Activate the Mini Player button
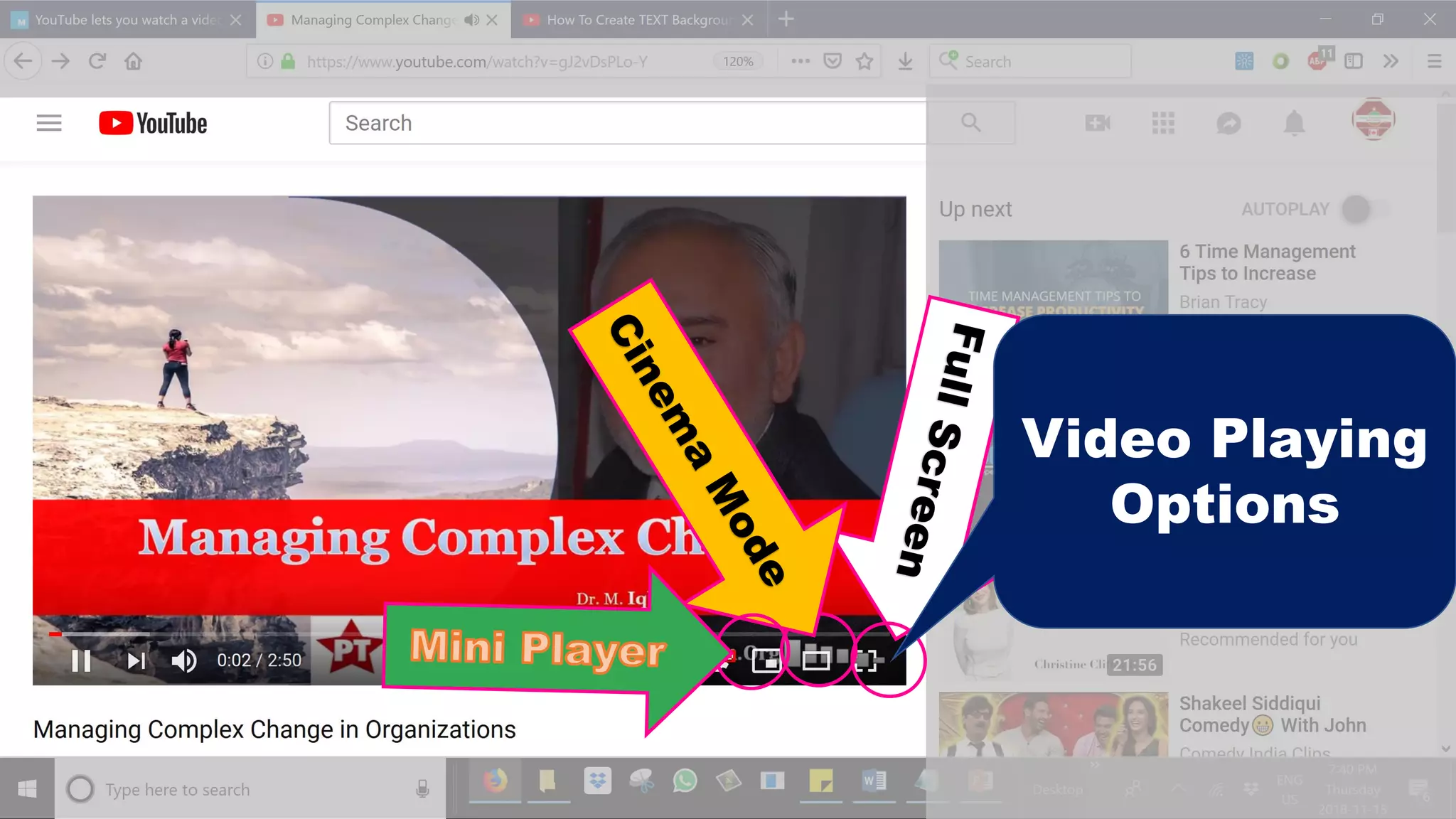The height and width of the screenshot is (819, 1456). [x=766, y=660]
